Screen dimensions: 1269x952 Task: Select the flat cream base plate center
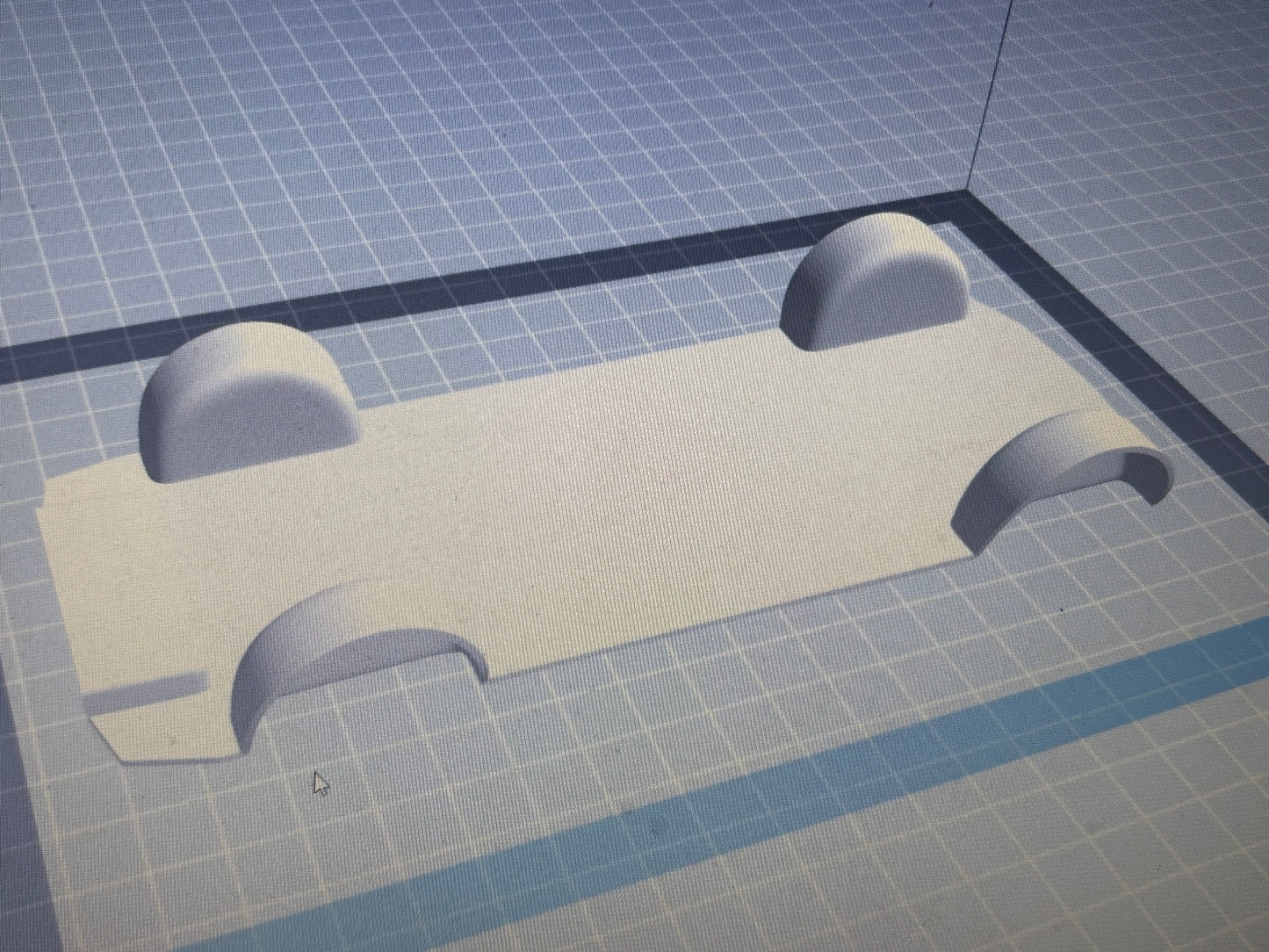click(x=571, y=509)
